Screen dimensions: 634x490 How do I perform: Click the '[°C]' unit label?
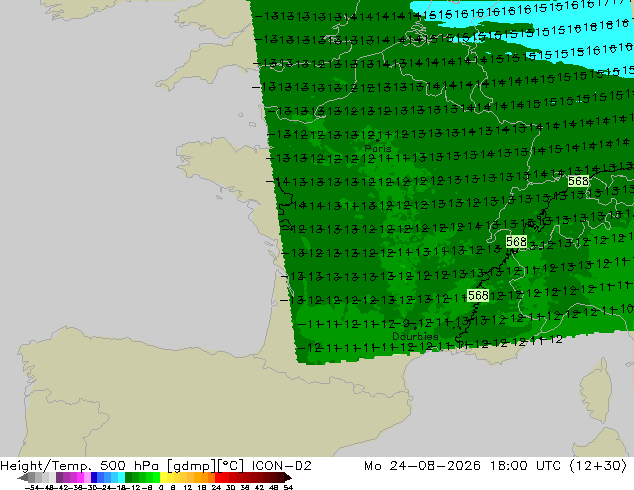(230, 466)
